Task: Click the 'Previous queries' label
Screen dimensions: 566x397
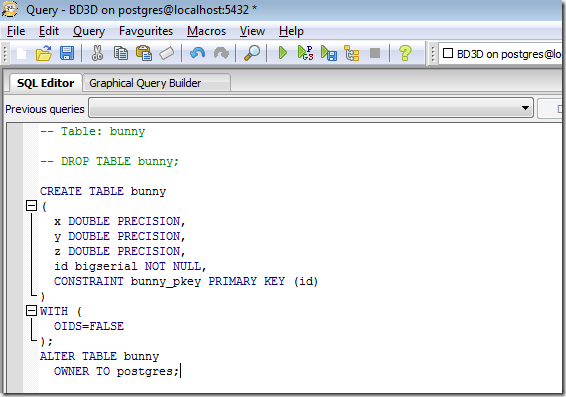Action: 45,109
